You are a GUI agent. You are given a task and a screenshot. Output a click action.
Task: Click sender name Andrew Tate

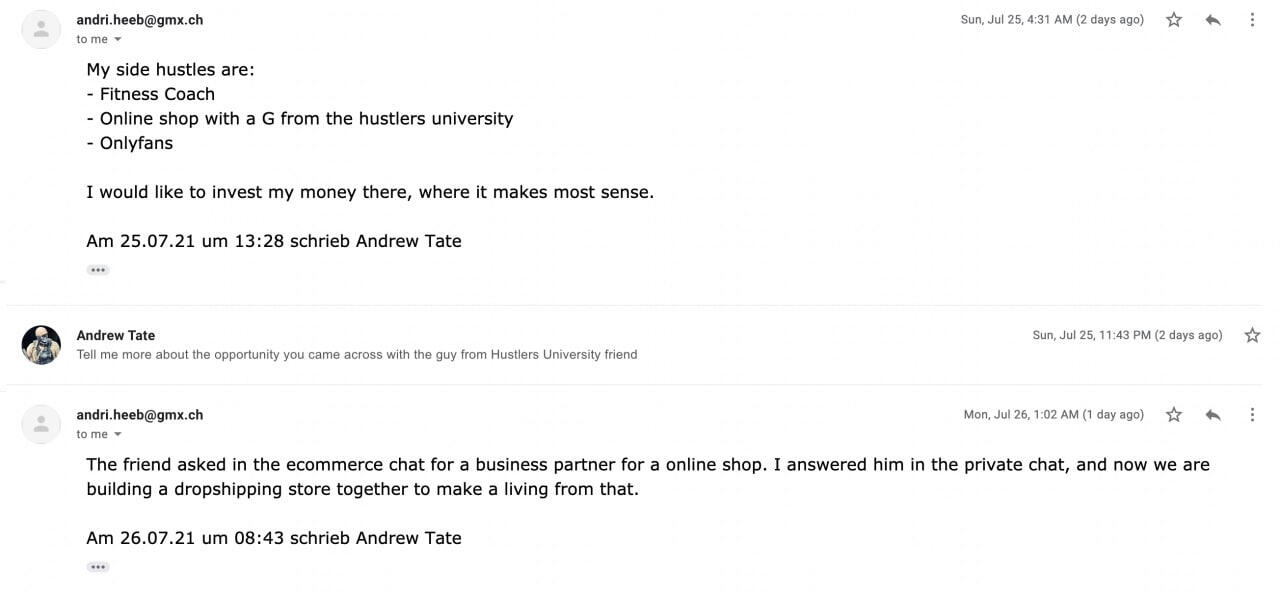[116, 335]
